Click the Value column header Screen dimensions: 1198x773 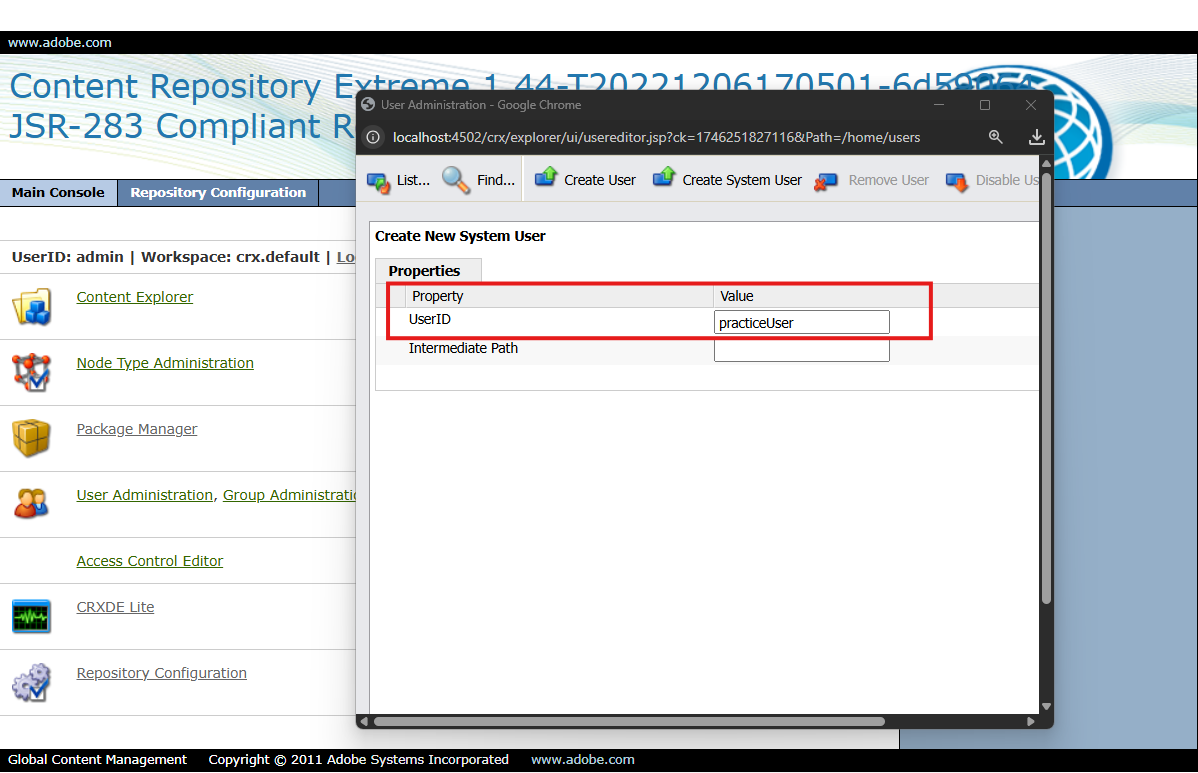[737, 296]
